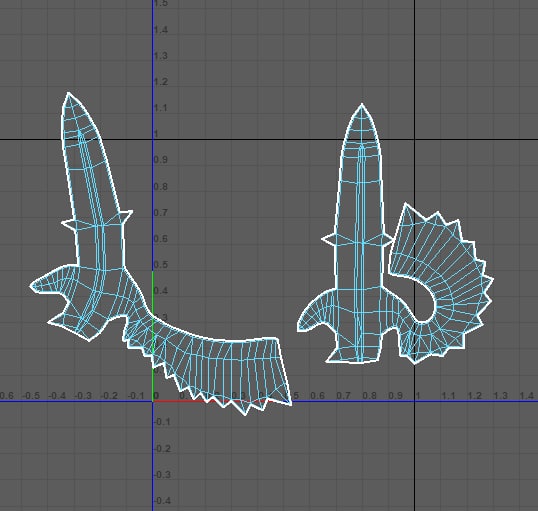Click the horizontal axis label -0.2
This screenshot has width=538, height=511.
pos(109,396)
